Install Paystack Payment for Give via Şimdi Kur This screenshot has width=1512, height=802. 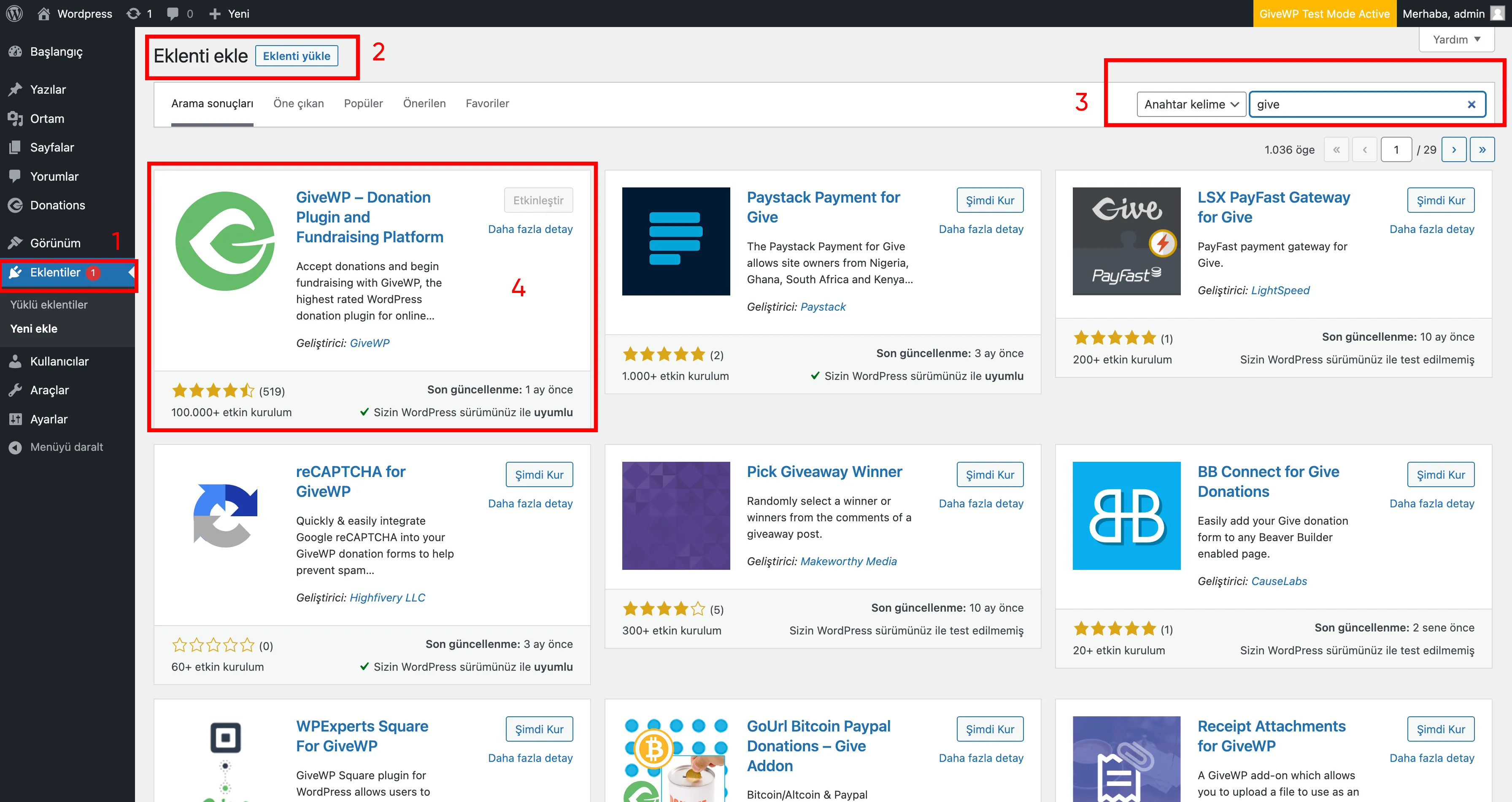click(x=990, y=200)
